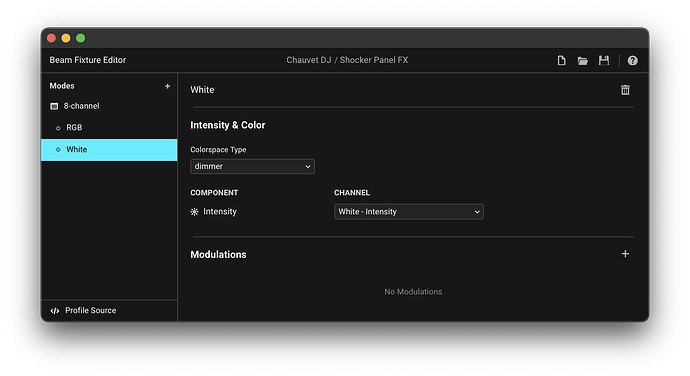Click the Beam Fixture Editor label
The width and height of the screenshot is (690, 376).
(88, 60)
